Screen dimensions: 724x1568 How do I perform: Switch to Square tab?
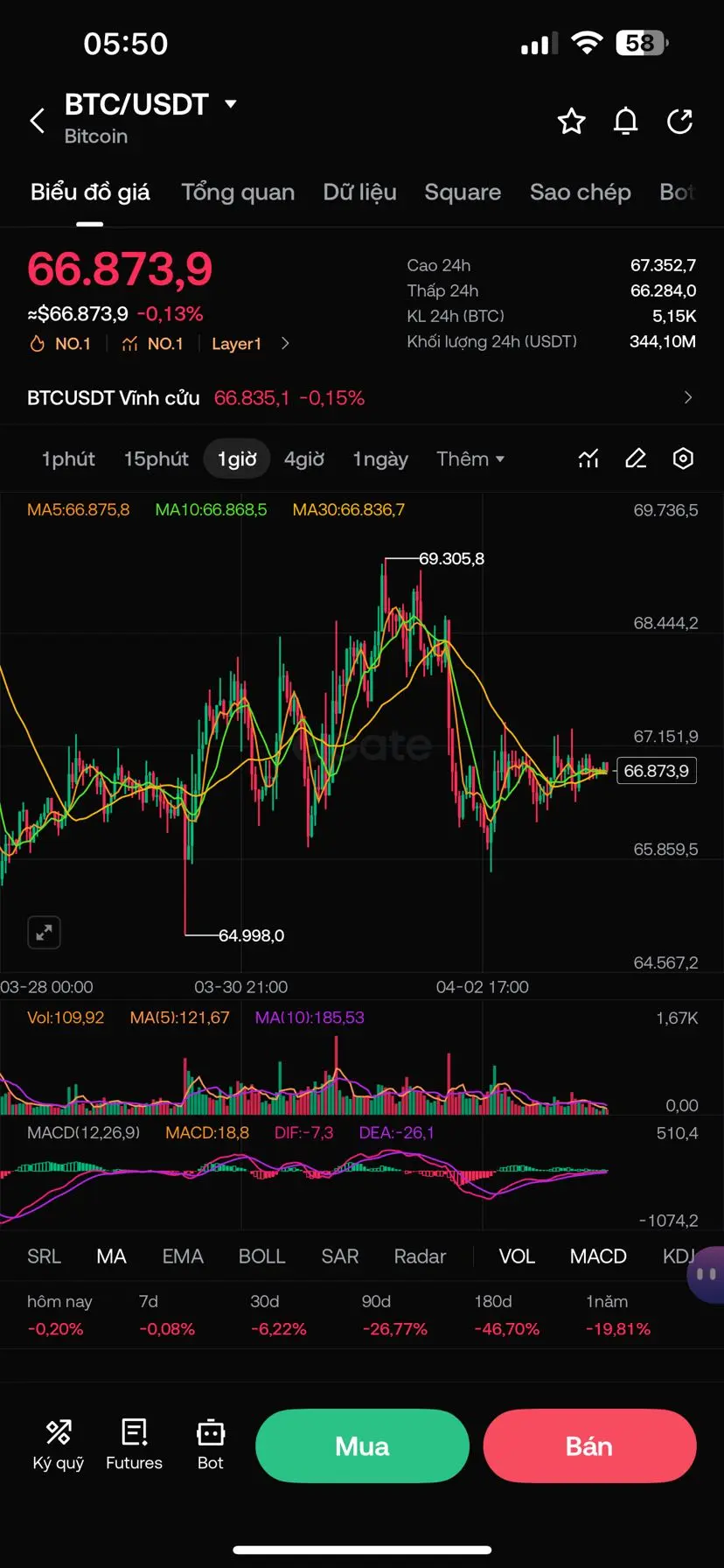[463, 192]
